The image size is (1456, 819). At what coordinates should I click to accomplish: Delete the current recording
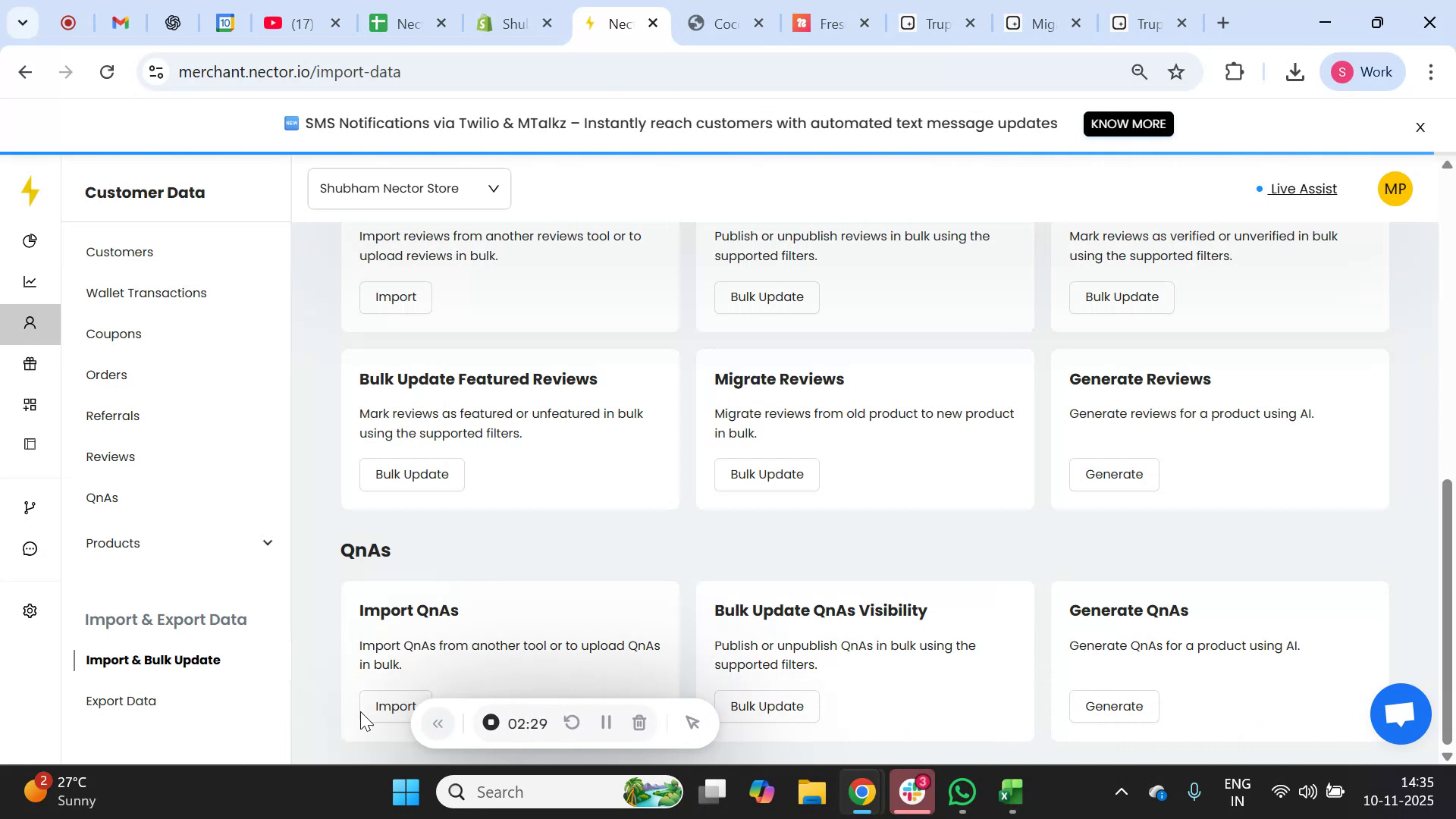639,723
